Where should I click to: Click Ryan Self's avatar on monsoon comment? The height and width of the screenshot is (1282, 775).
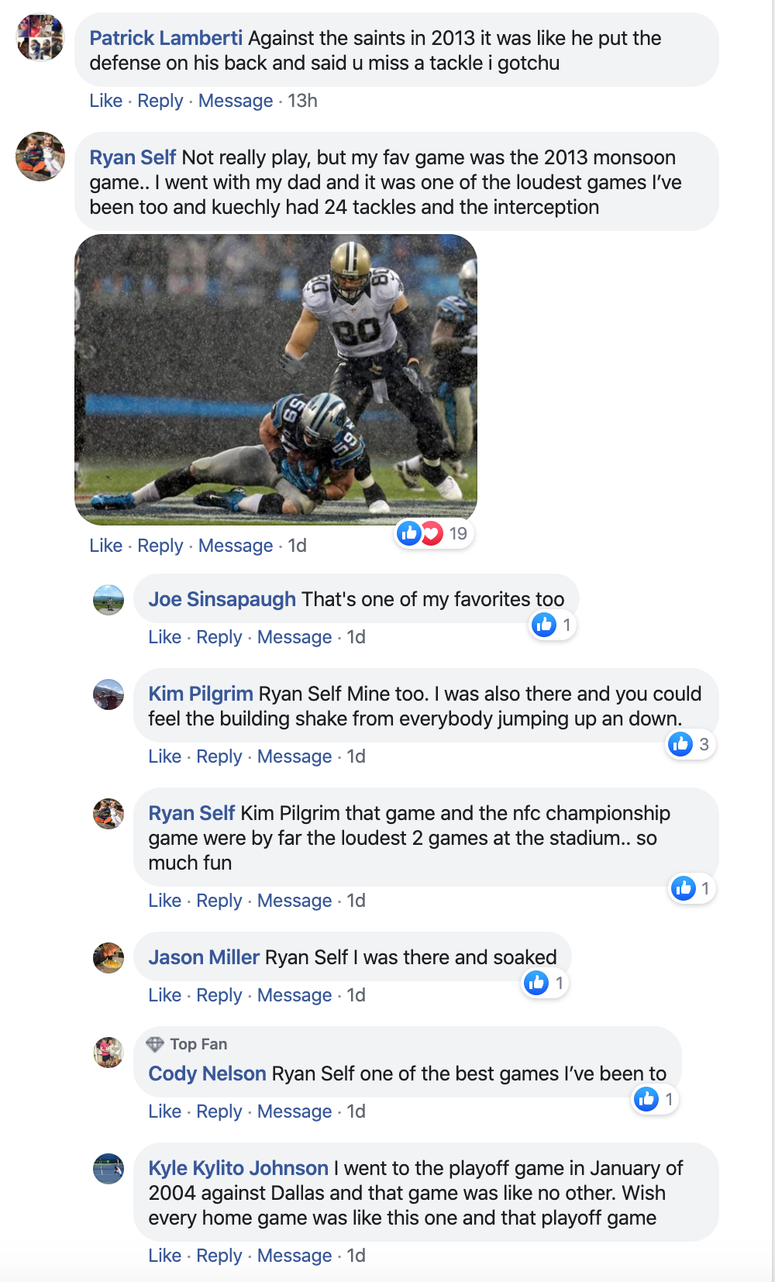pyautogui.click(x=41, y=157)
